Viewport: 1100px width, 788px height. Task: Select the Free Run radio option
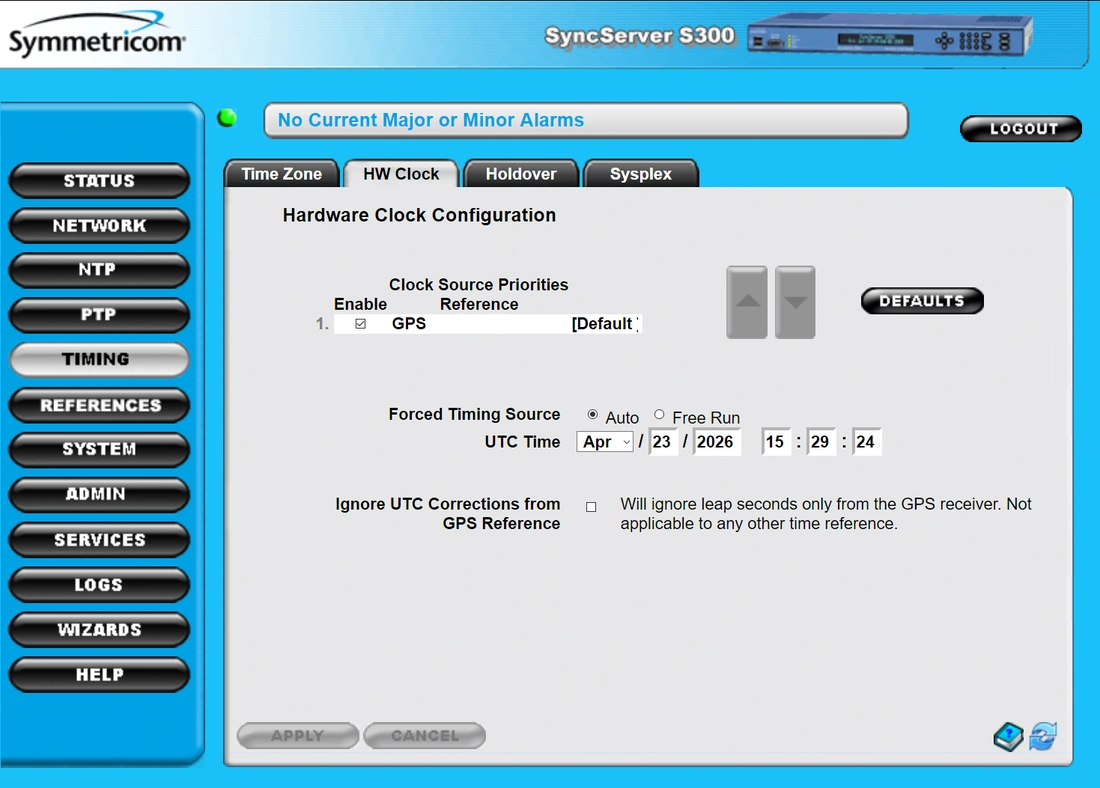tap(659, 415)
